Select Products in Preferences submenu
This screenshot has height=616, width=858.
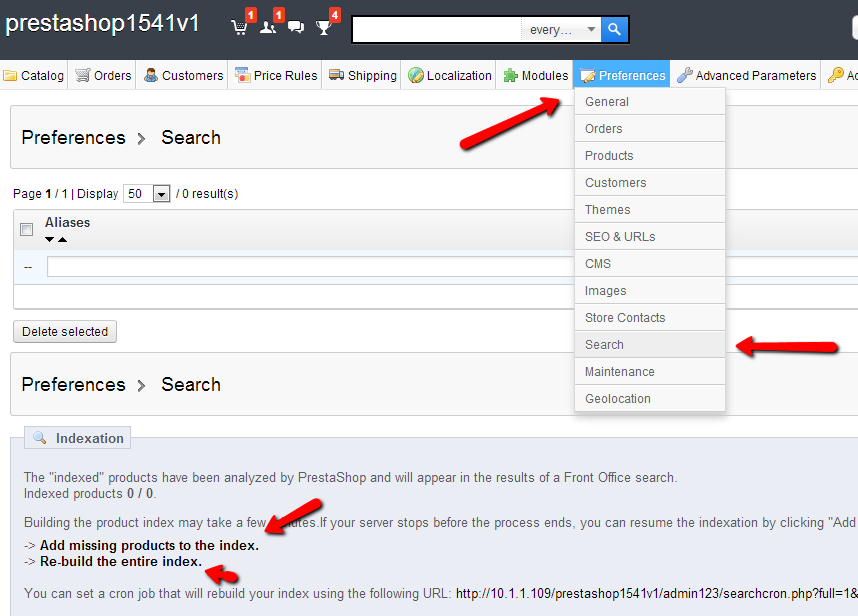point(650,155)
